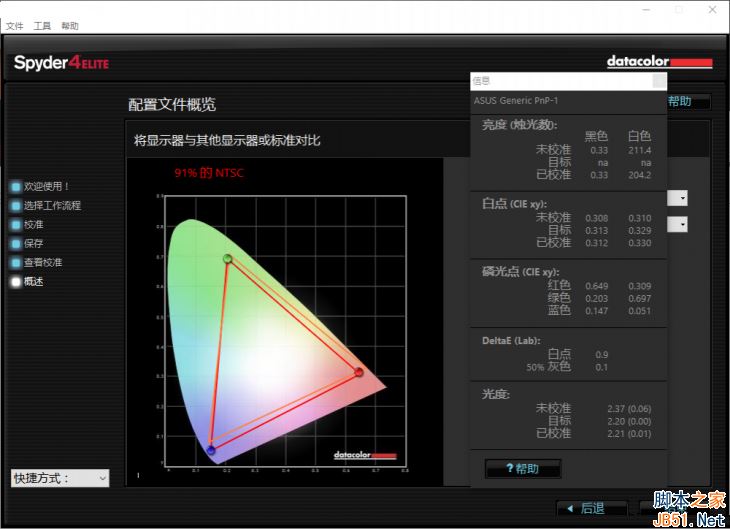
Task: Click the blue phosphor x value 0.147
Action: 596,311
